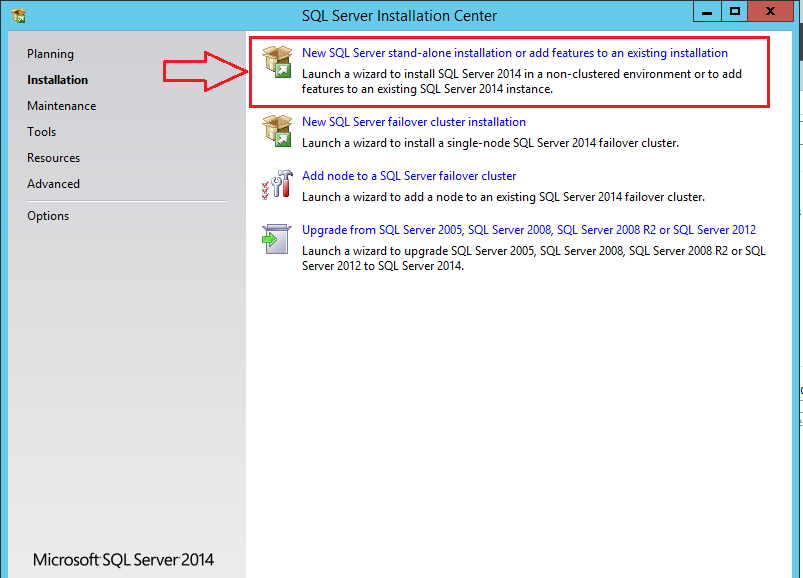Screen dimensions: 803x578
Task: Launch New SQL Server stand-alone installation link
Action: pos(515,53)
